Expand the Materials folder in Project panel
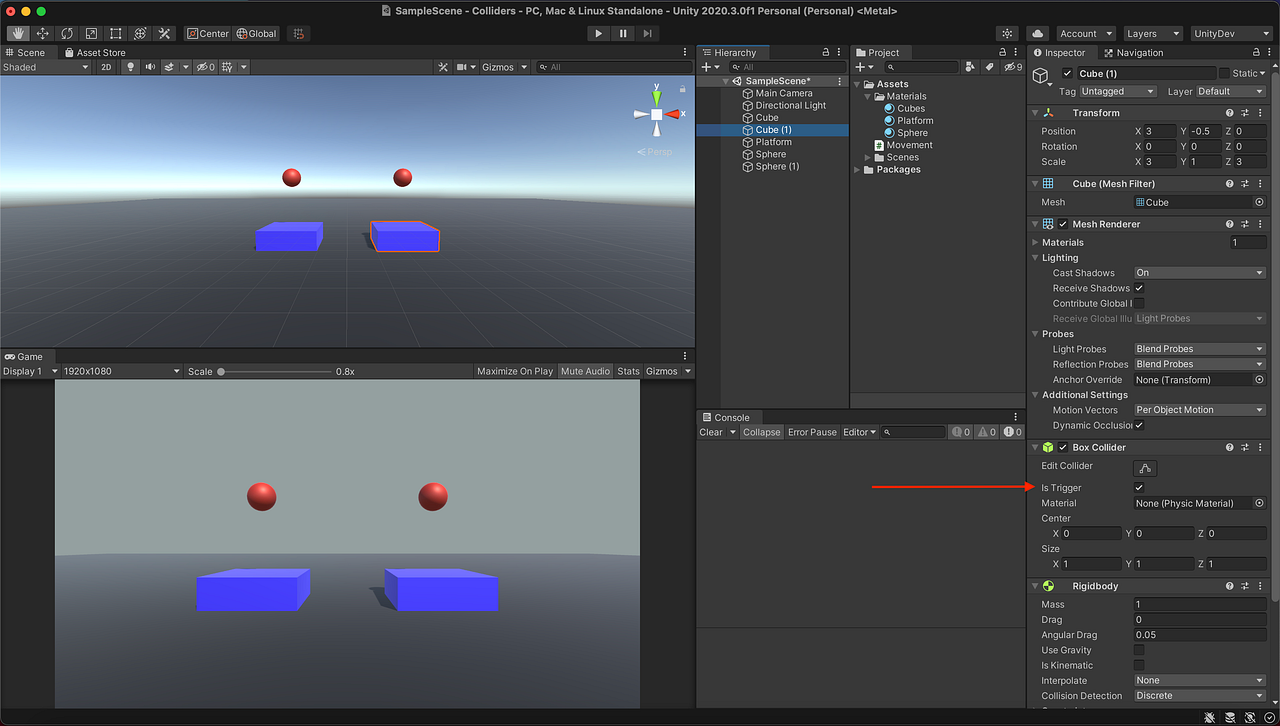This screenshot has height=726, width=1280. click(x=867, y=95)
